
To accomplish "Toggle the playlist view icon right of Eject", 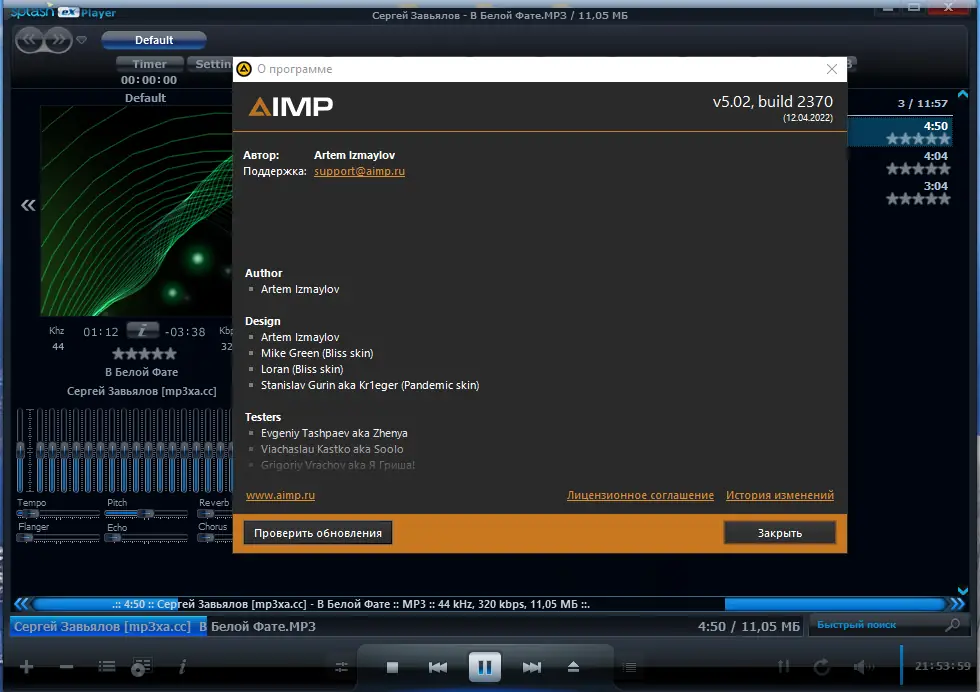I will pyautogui.click(x=630, y=668).
